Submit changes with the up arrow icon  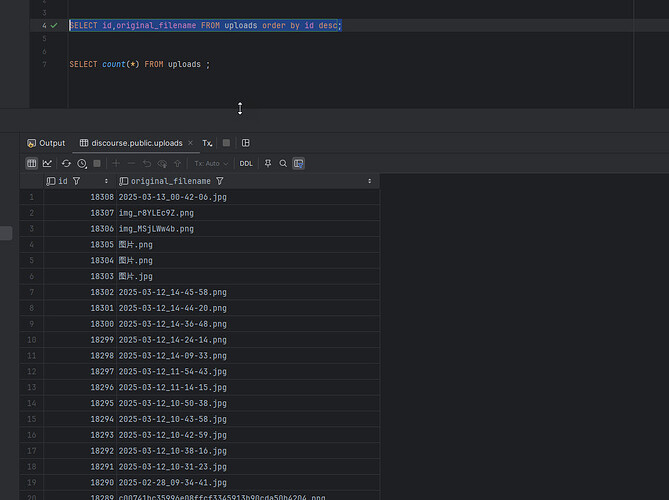pos(177,163)
